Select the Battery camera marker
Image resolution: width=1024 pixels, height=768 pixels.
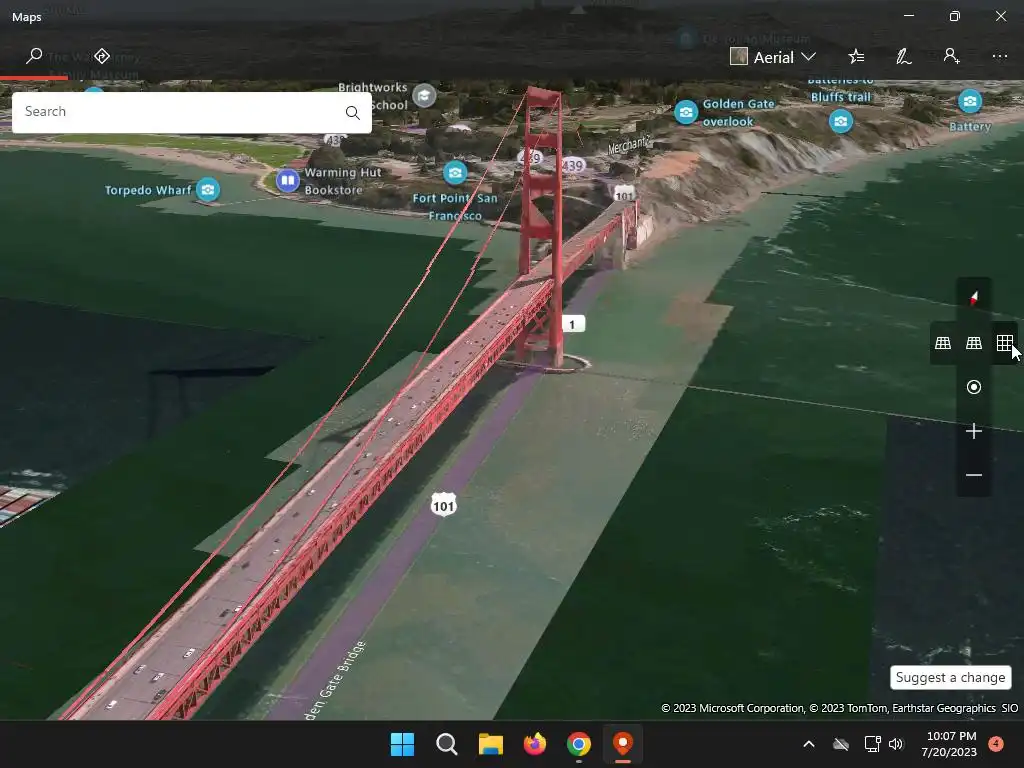point(970,101)
